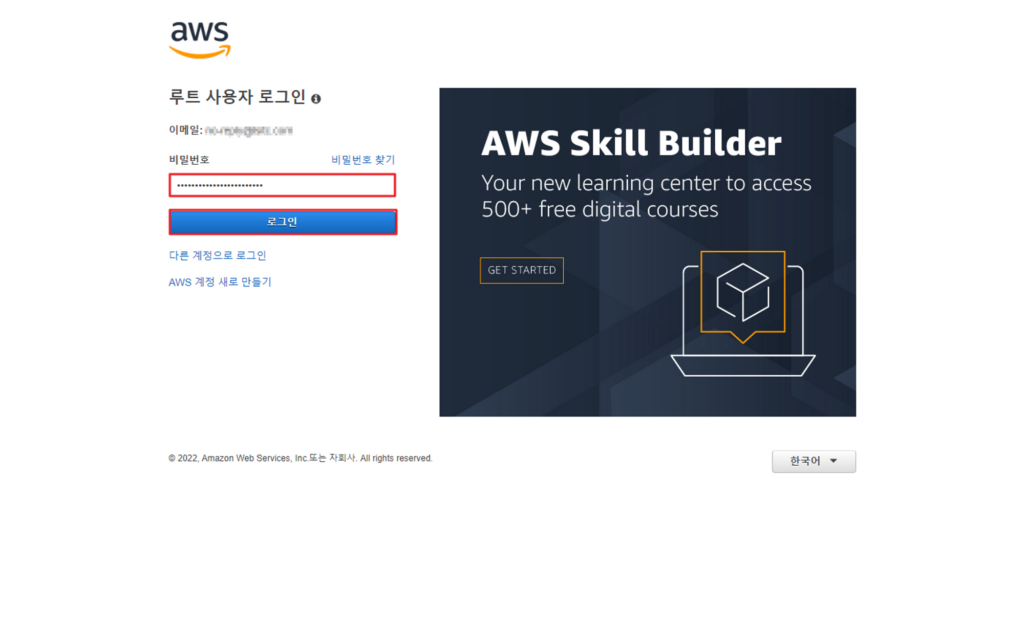Open info icon beside root user login heading
This screenshot has height=631, width=1024.
tap(316, 99)
